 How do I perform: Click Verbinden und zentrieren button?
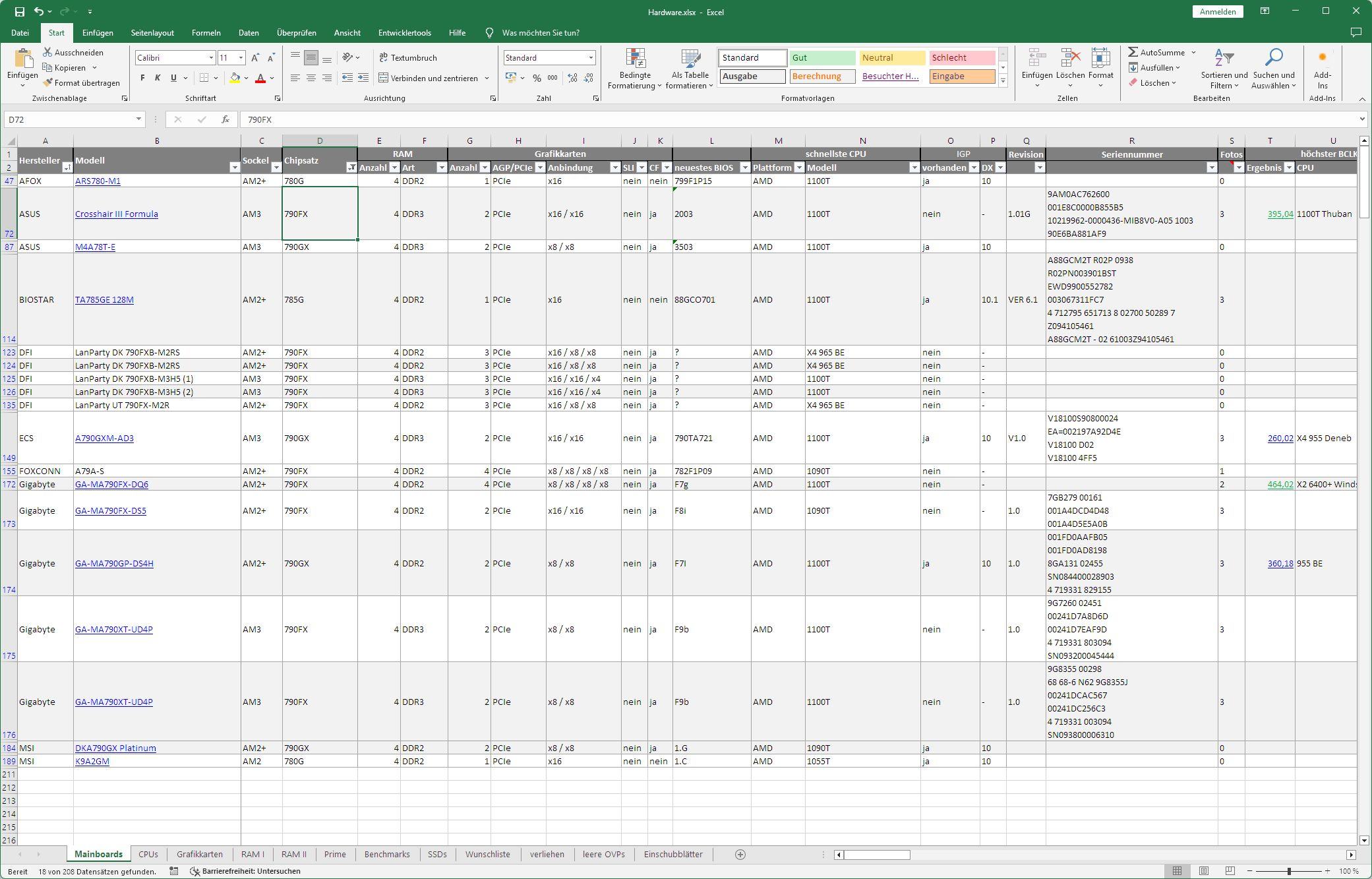tap(429, 78)
